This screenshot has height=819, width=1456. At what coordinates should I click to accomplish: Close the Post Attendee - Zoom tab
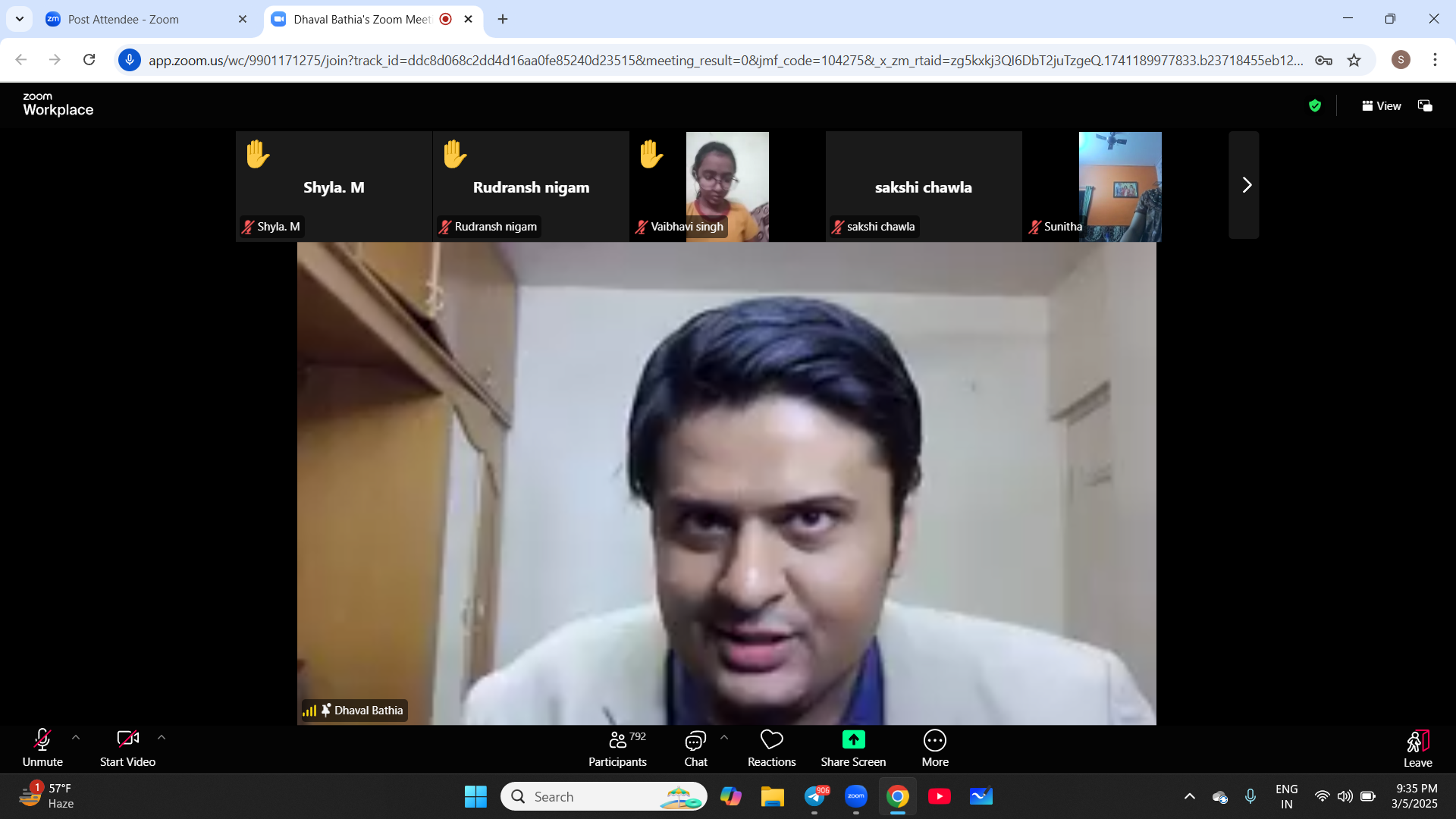pos(243,20)
